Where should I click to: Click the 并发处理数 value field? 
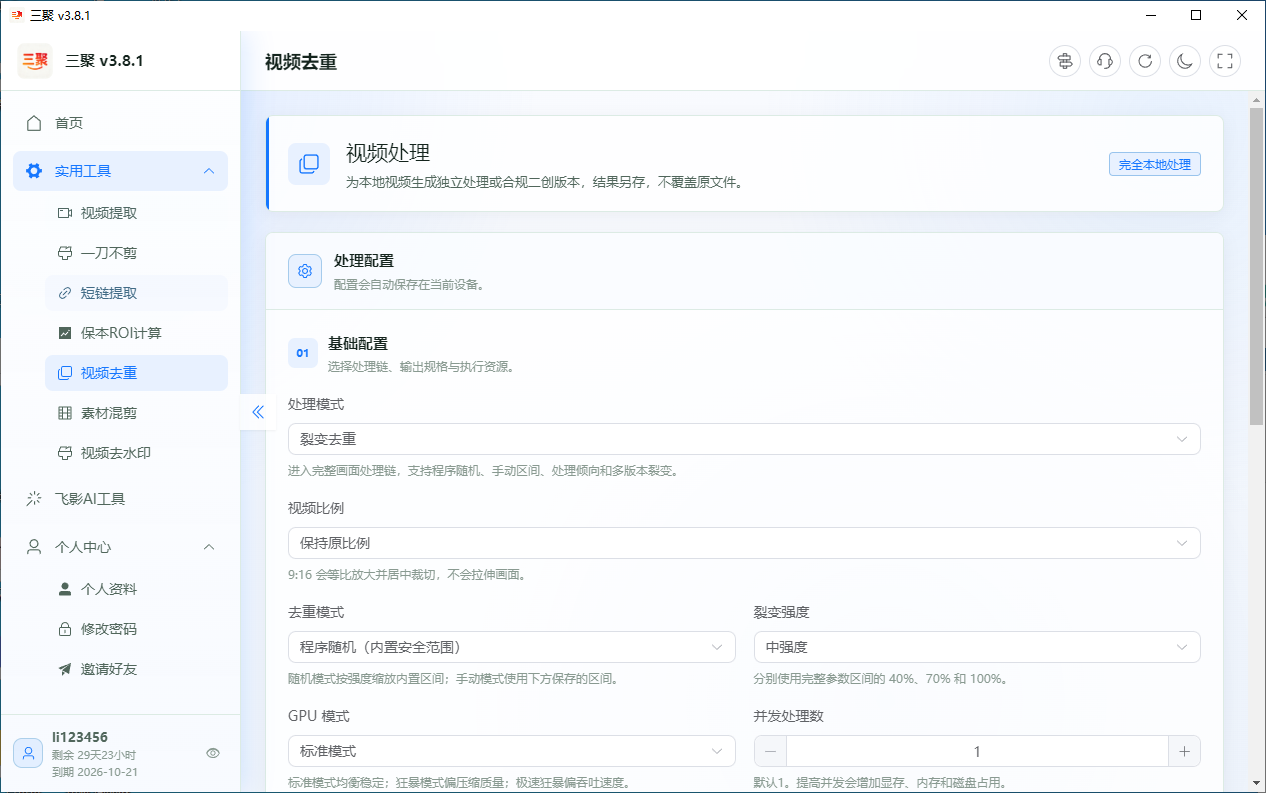(x=977, y=751)
